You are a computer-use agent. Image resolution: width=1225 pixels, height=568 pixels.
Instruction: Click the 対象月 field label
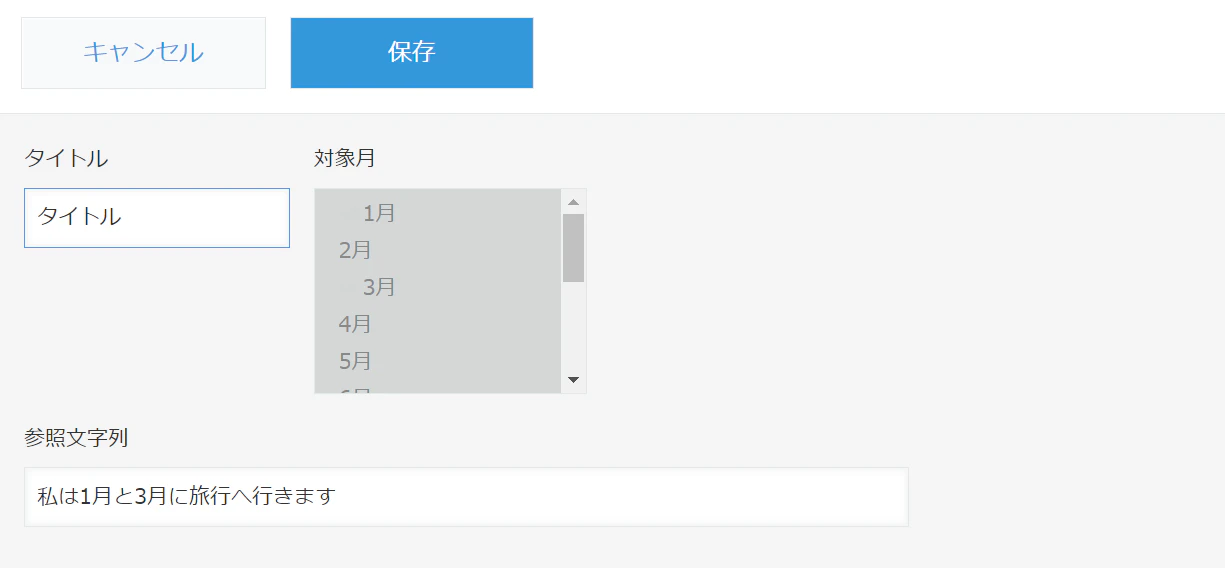[345, 158]
